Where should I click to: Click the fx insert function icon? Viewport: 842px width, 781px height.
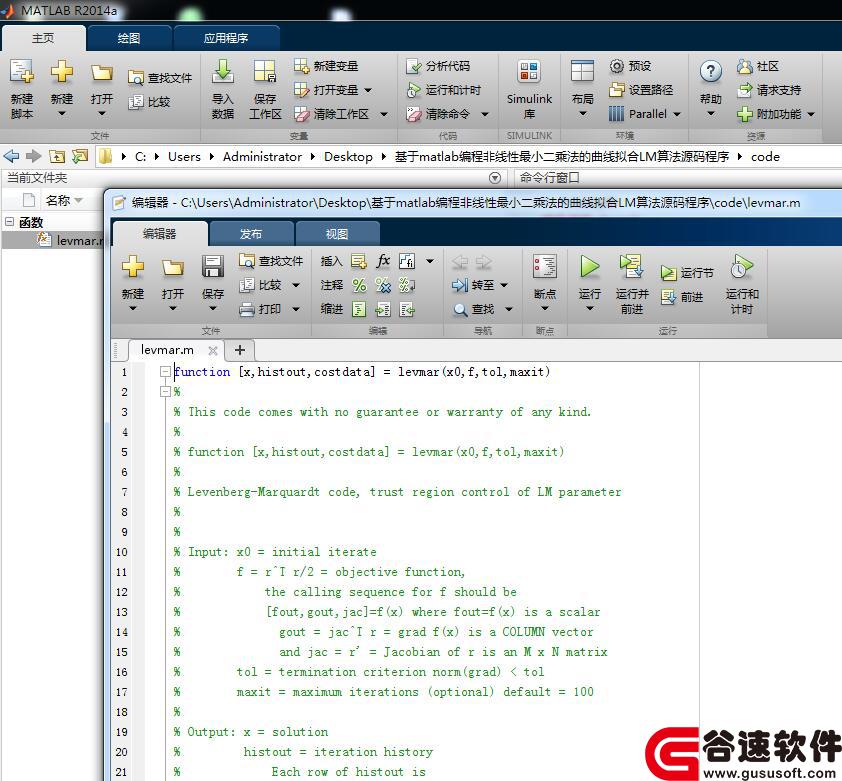pos(383,261)
